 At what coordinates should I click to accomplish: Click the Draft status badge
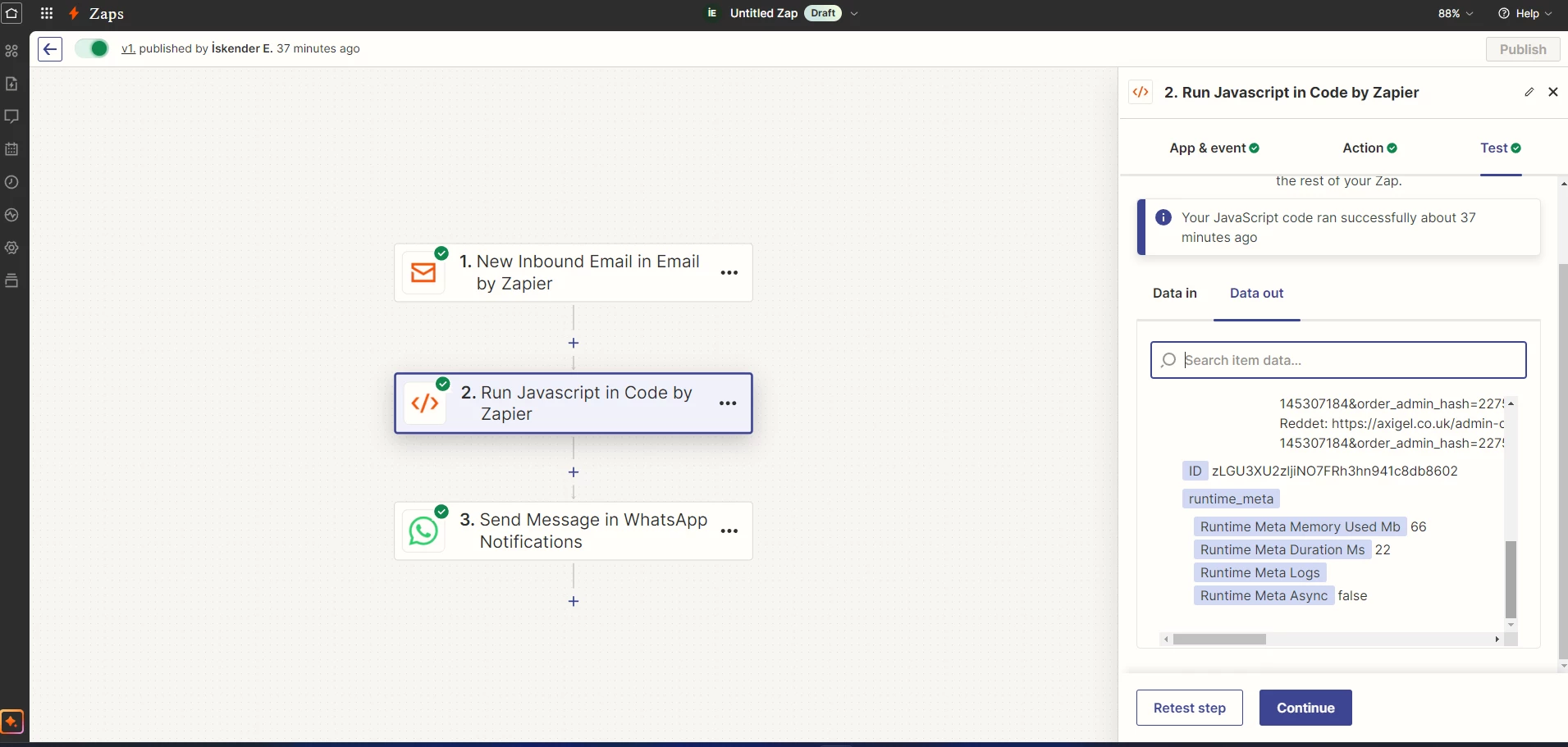click(823, 13)
